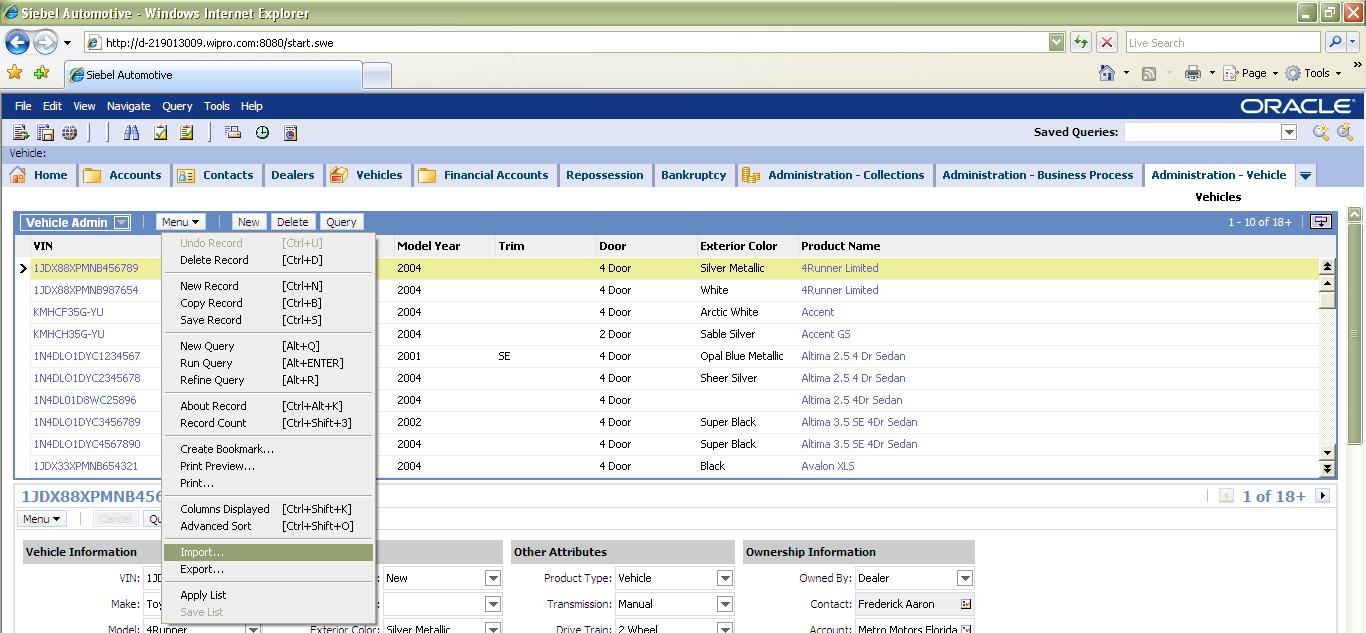
Task: Click the browser Forward arrow button
Action: pos(45,42)
